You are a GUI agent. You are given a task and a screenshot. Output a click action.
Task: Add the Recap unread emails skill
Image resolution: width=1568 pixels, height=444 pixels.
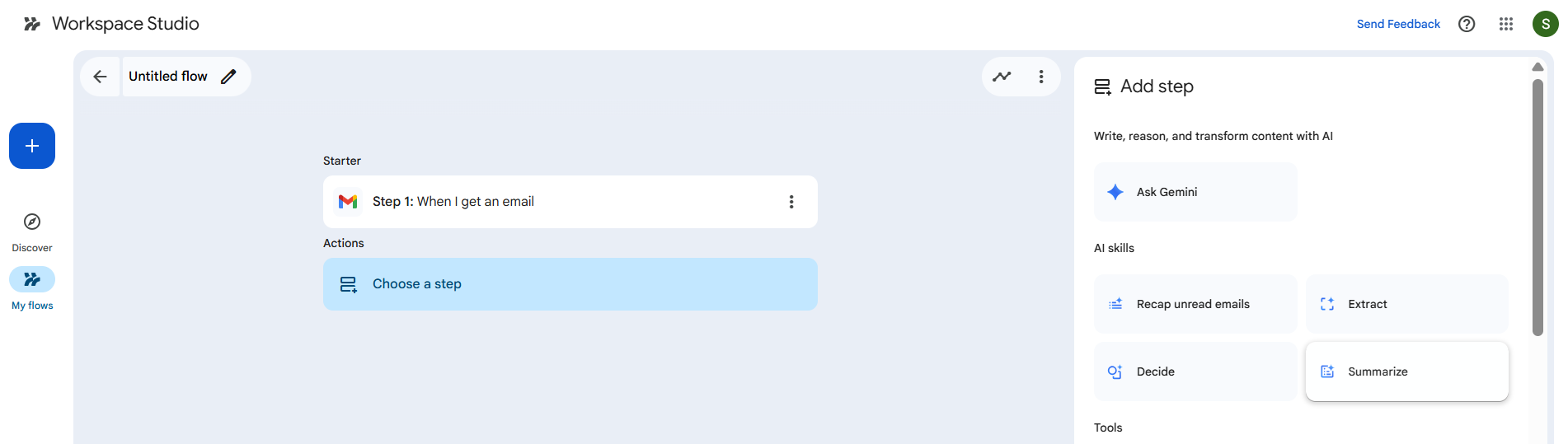click(1195, 304)
